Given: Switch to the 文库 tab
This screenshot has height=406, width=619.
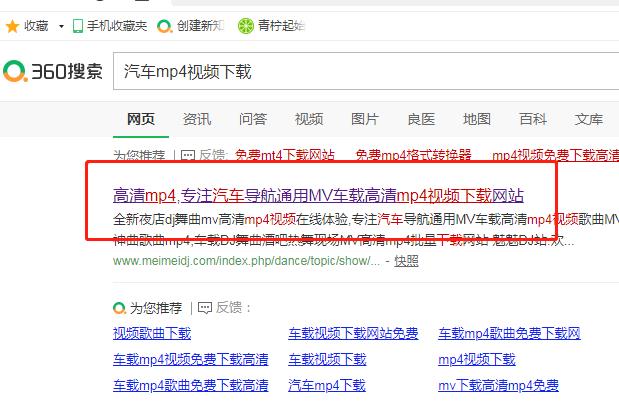Looking at the screenshot, I should point(589,119).
